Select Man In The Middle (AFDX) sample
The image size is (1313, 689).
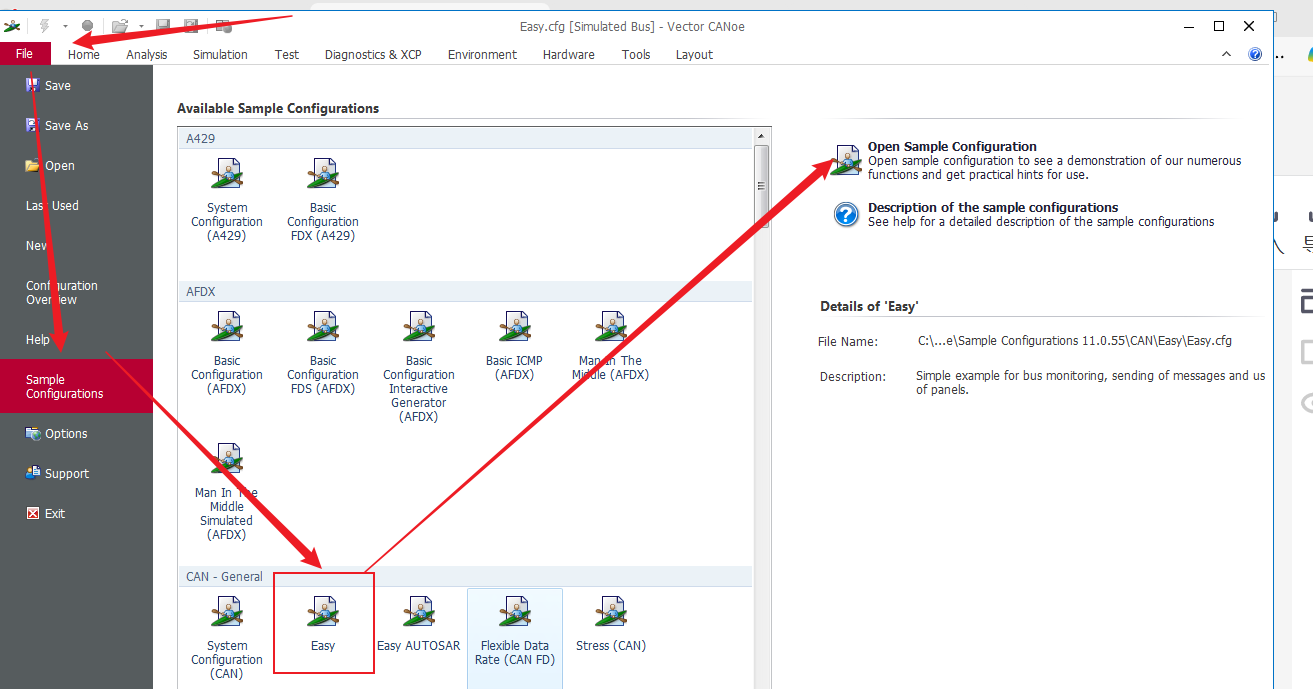point(611,346)
